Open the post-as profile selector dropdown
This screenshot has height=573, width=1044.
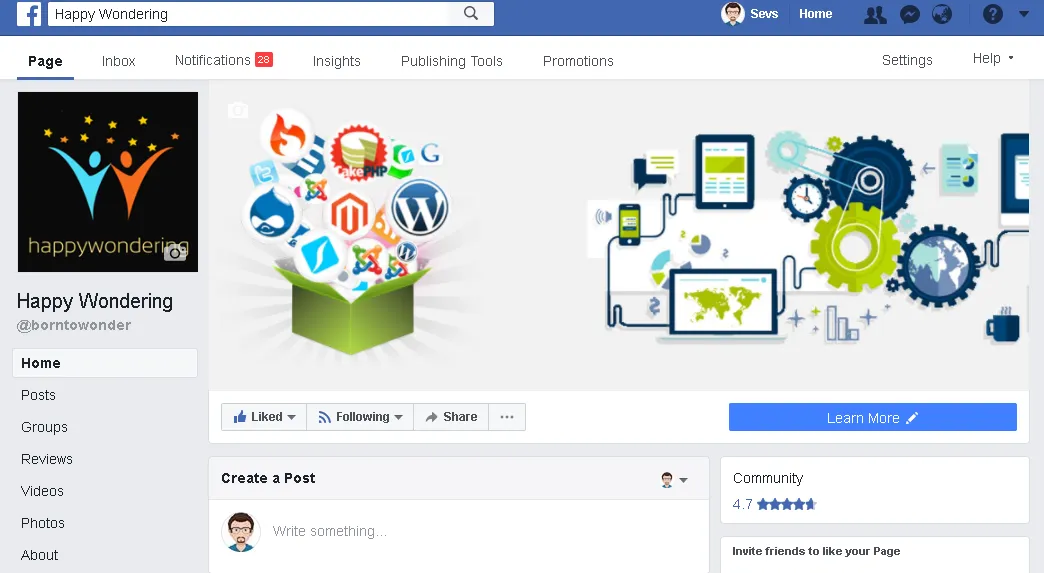pyautogui.click(x=674, y=479)
